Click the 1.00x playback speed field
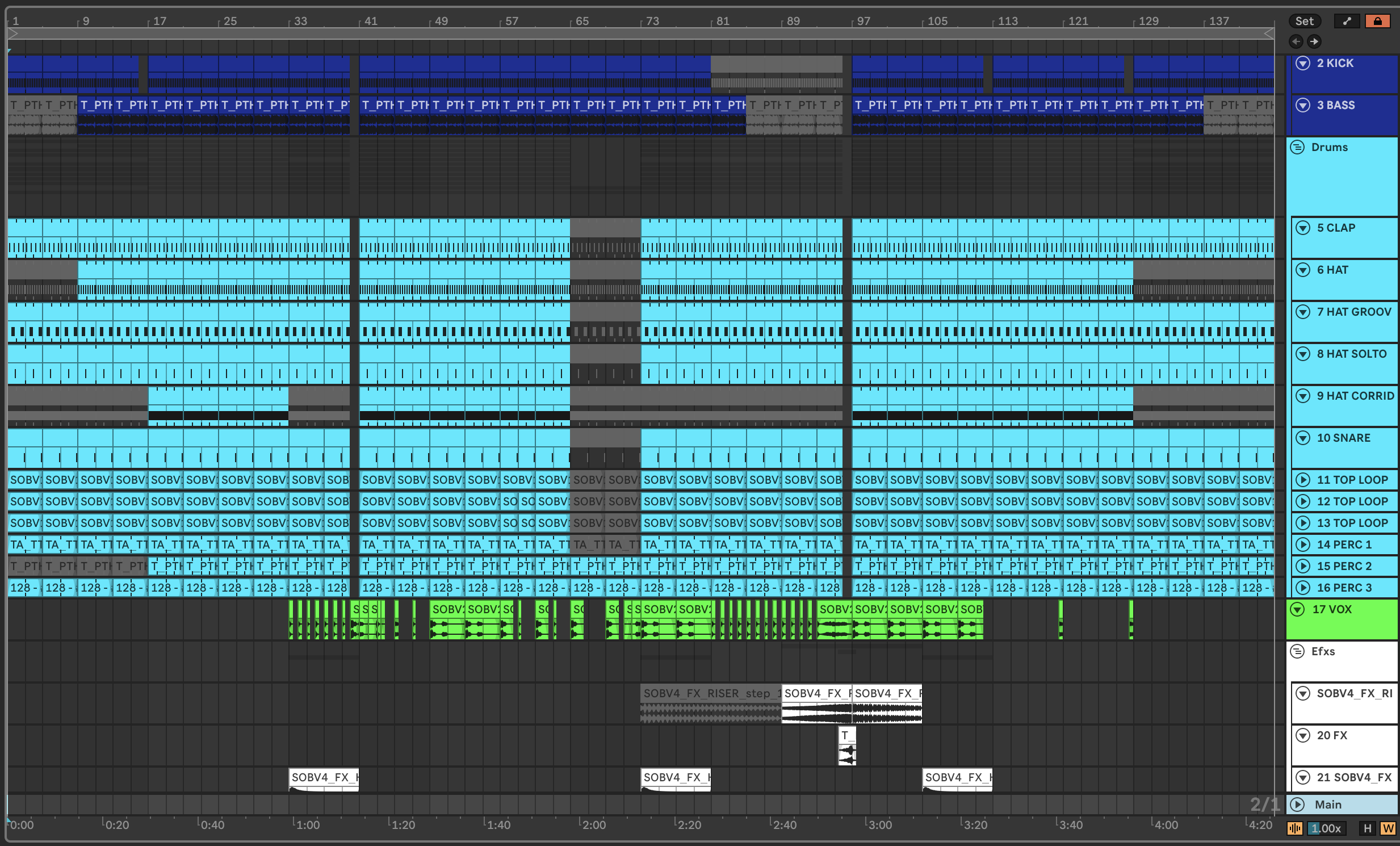 (1326, 828)
